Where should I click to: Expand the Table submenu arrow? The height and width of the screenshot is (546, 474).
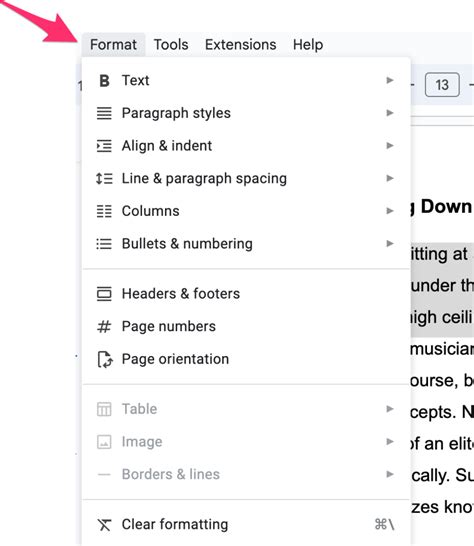click(x=390, y=409)
